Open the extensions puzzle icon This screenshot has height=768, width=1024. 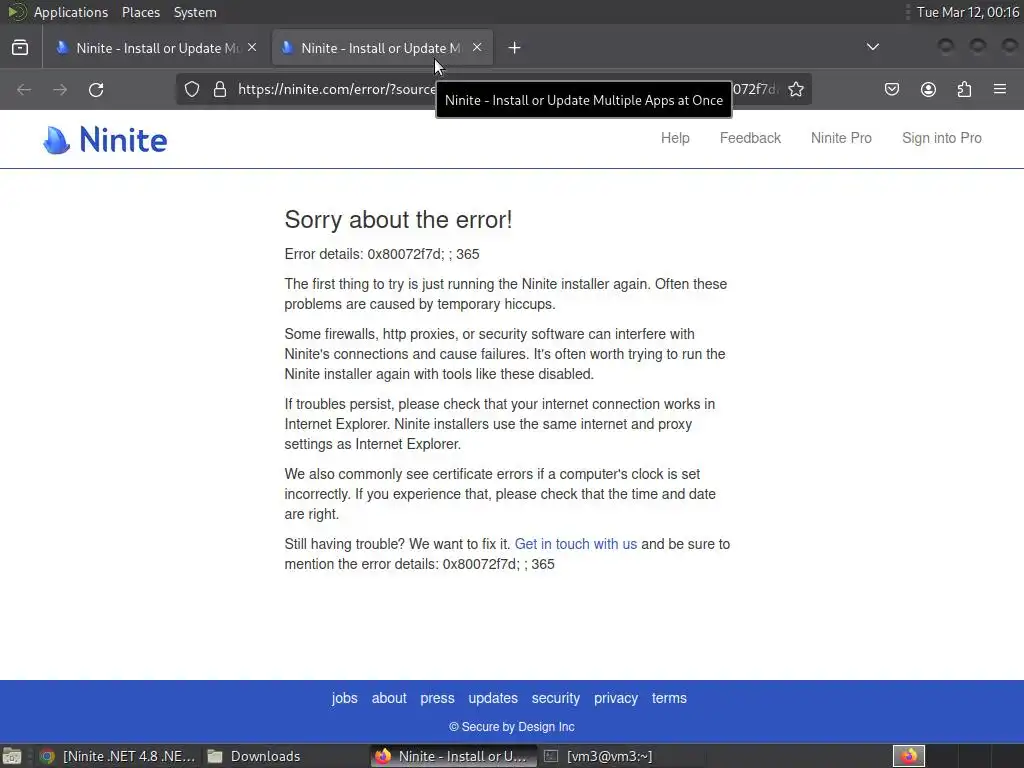(x=964, y=89)
